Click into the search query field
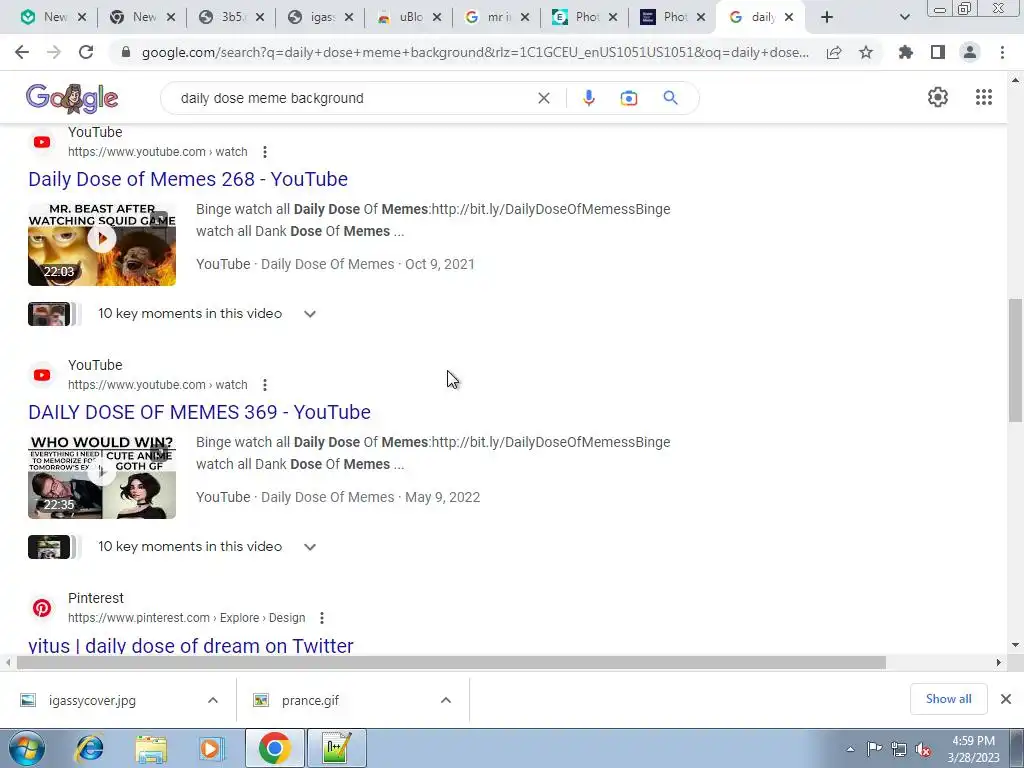This screenshot has height=768, width=1024. click(353, 98)
